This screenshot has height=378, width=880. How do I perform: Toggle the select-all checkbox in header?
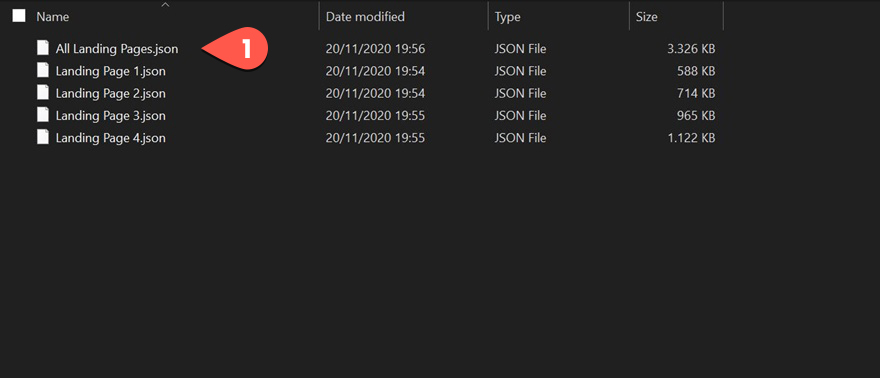coord(19,16)
